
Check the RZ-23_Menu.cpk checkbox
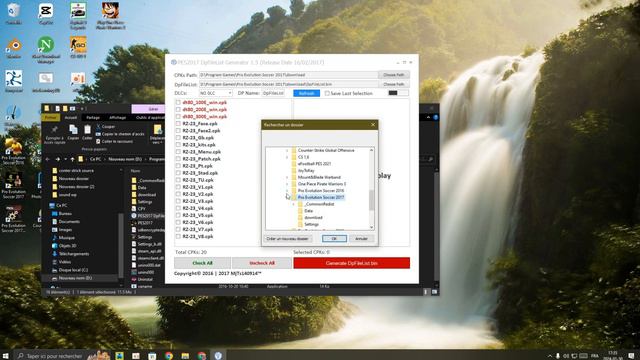[178, 151]
